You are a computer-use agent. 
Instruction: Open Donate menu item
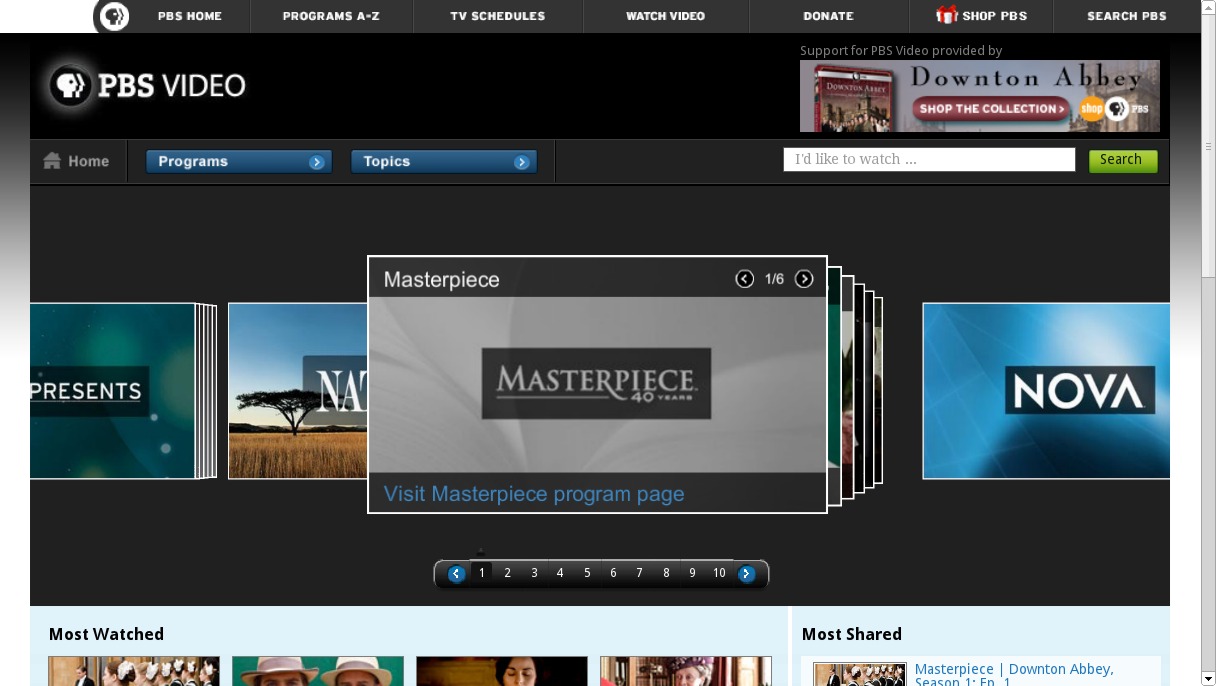(828, 16)
